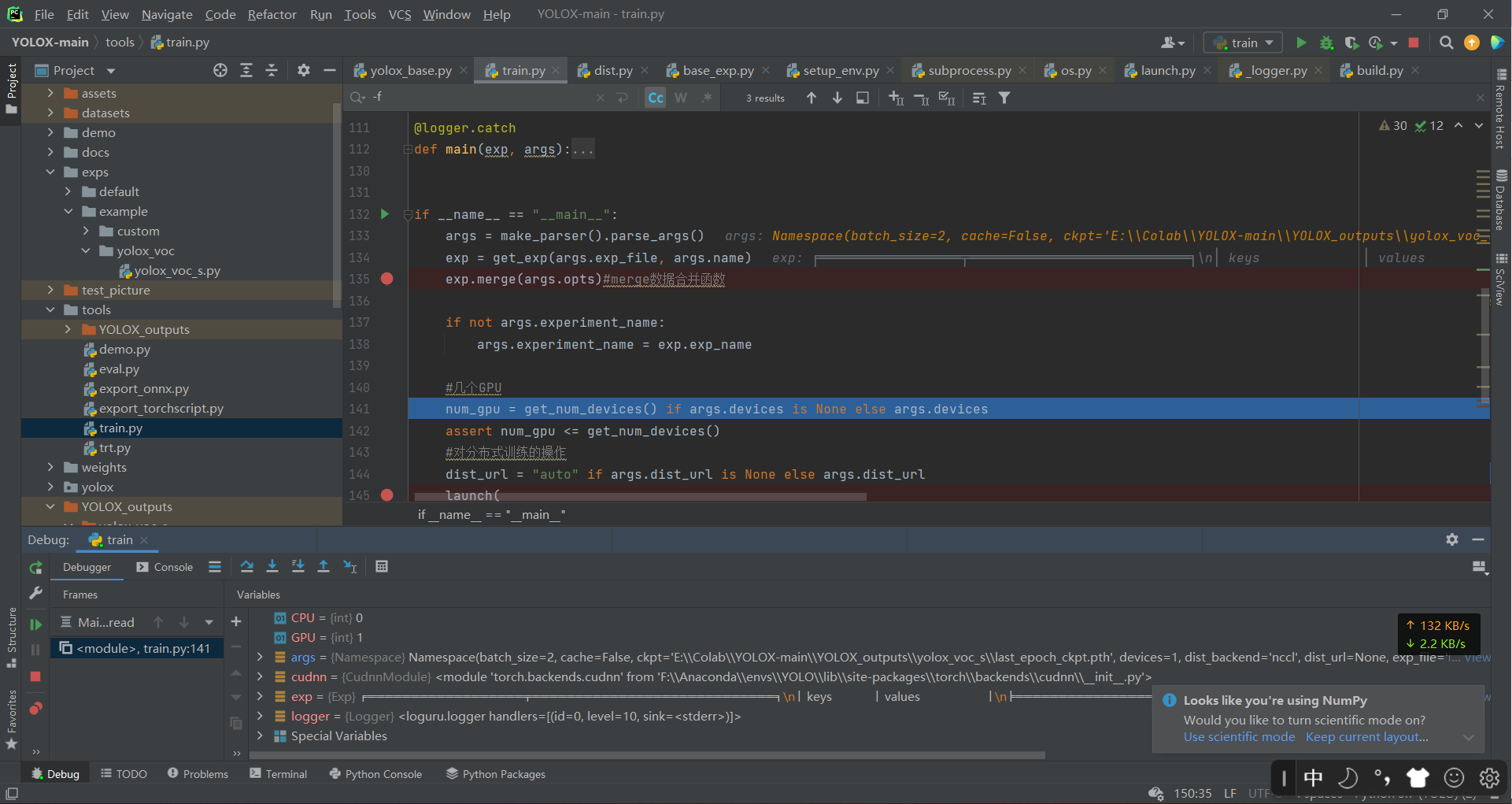Toggle breakpoint at line 135

(387, 279)
